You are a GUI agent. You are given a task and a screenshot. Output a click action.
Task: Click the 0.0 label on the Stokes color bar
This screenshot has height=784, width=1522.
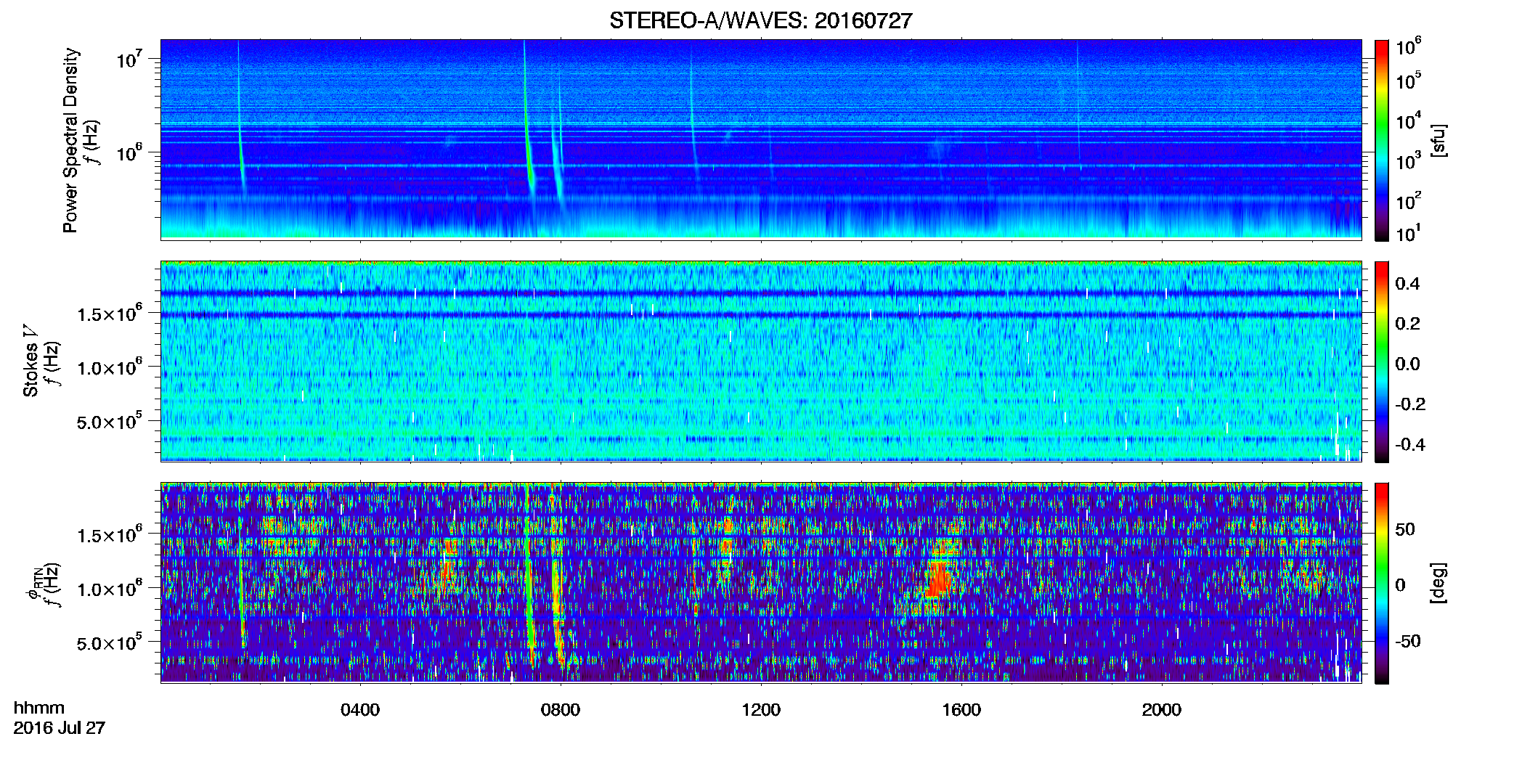coord(1407,364)
